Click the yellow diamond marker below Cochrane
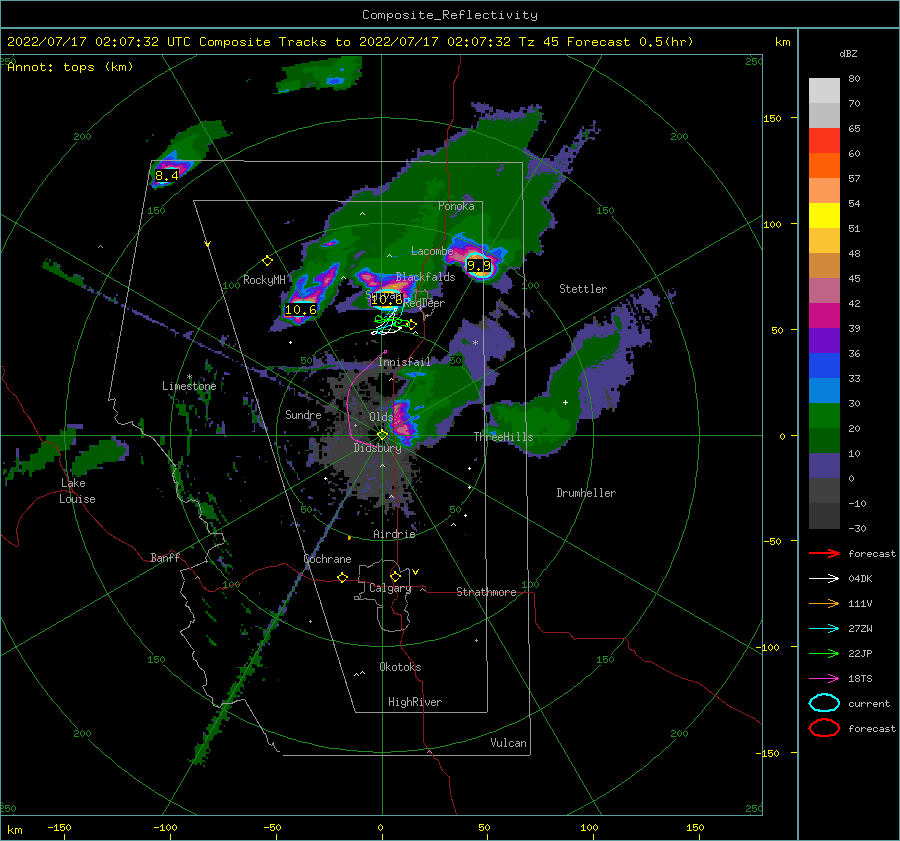The width and height of the screenshot is (900, 841). [343, 577]
